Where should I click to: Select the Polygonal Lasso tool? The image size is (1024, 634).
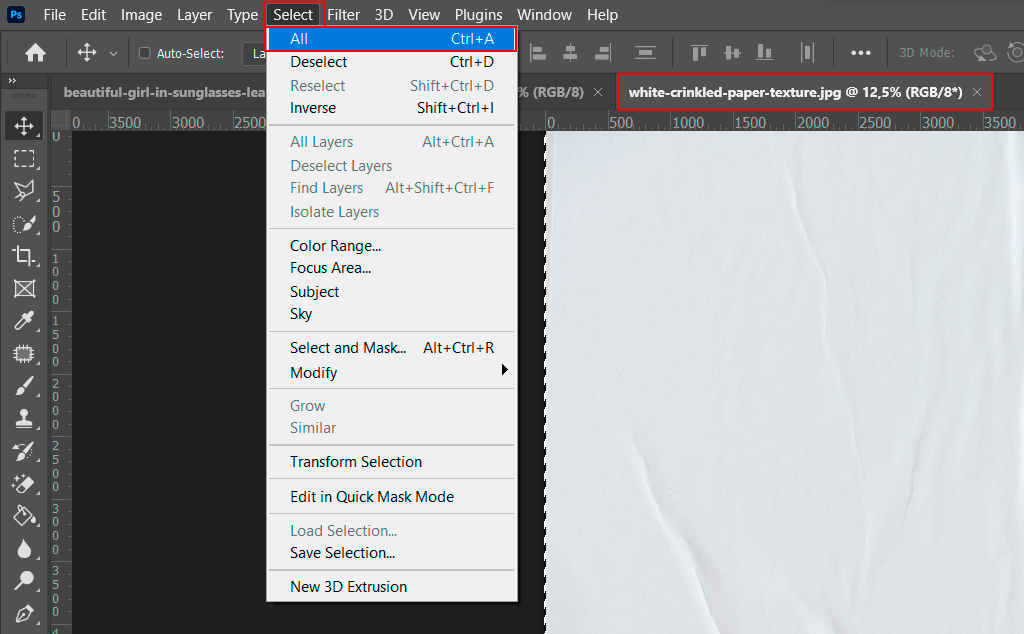pos(24,191)
